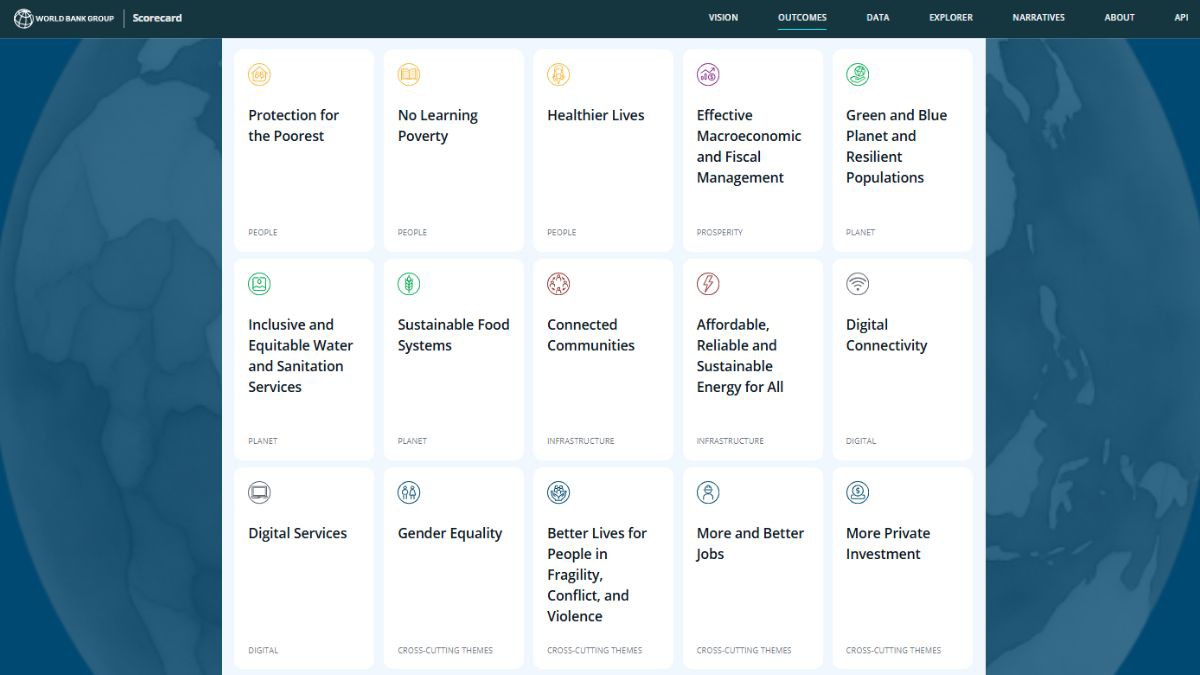Open Affordable, Reliable and Sustainable Energy title
The width and height of the screenshot is (1200, 675).
point(740,356)
